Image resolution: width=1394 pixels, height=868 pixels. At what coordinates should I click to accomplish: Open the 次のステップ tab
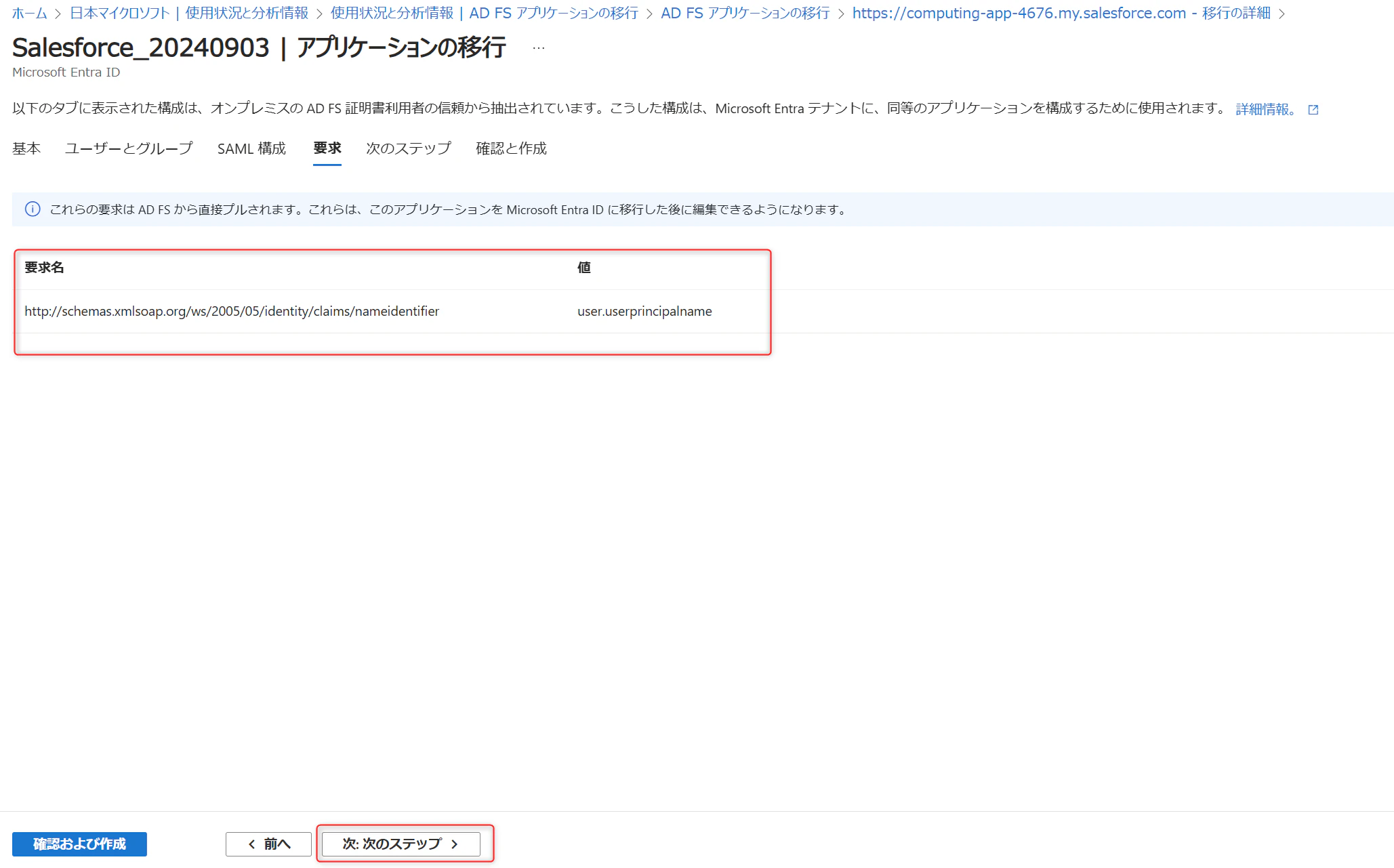407,148
